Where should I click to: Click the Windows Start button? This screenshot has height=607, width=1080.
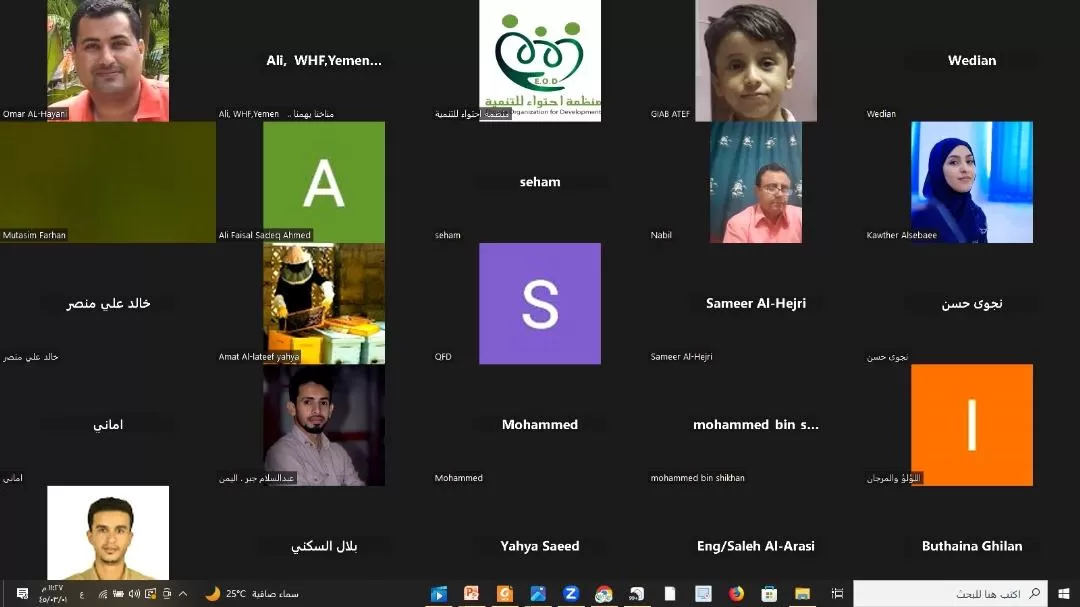coord(1064,594)
